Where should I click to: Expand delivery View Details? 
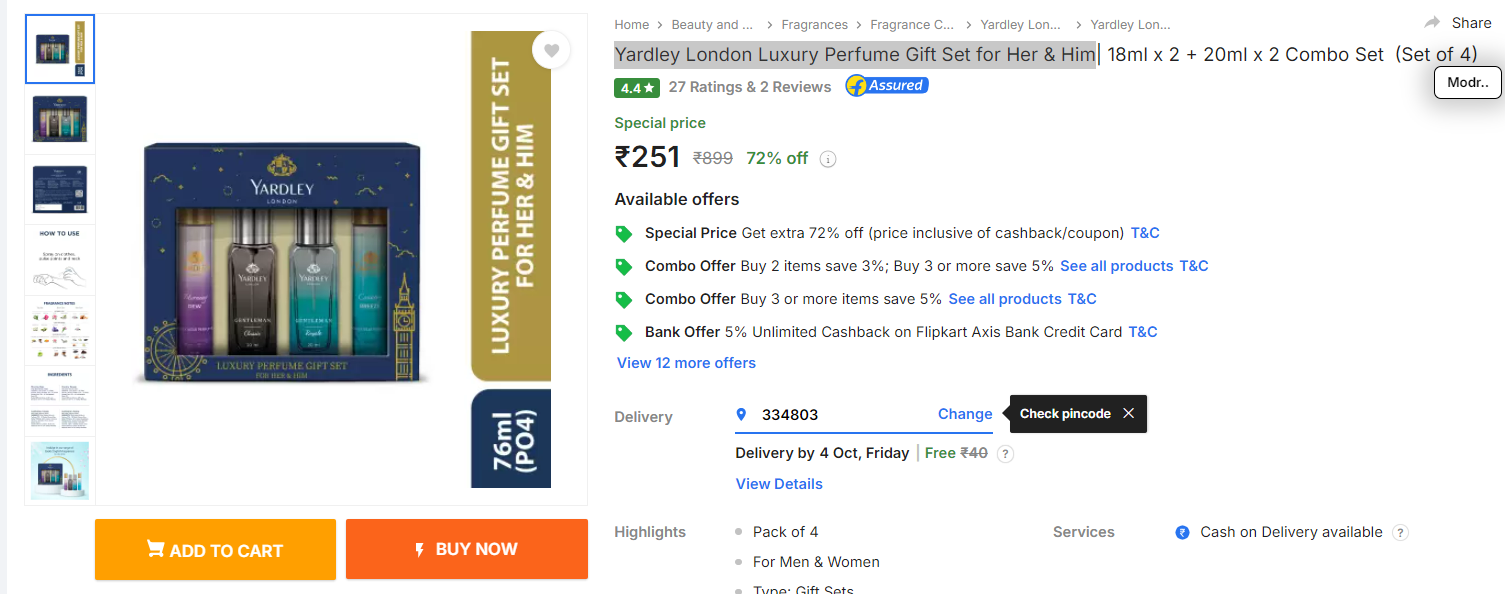pyautogui.click(x=779, y=484)
